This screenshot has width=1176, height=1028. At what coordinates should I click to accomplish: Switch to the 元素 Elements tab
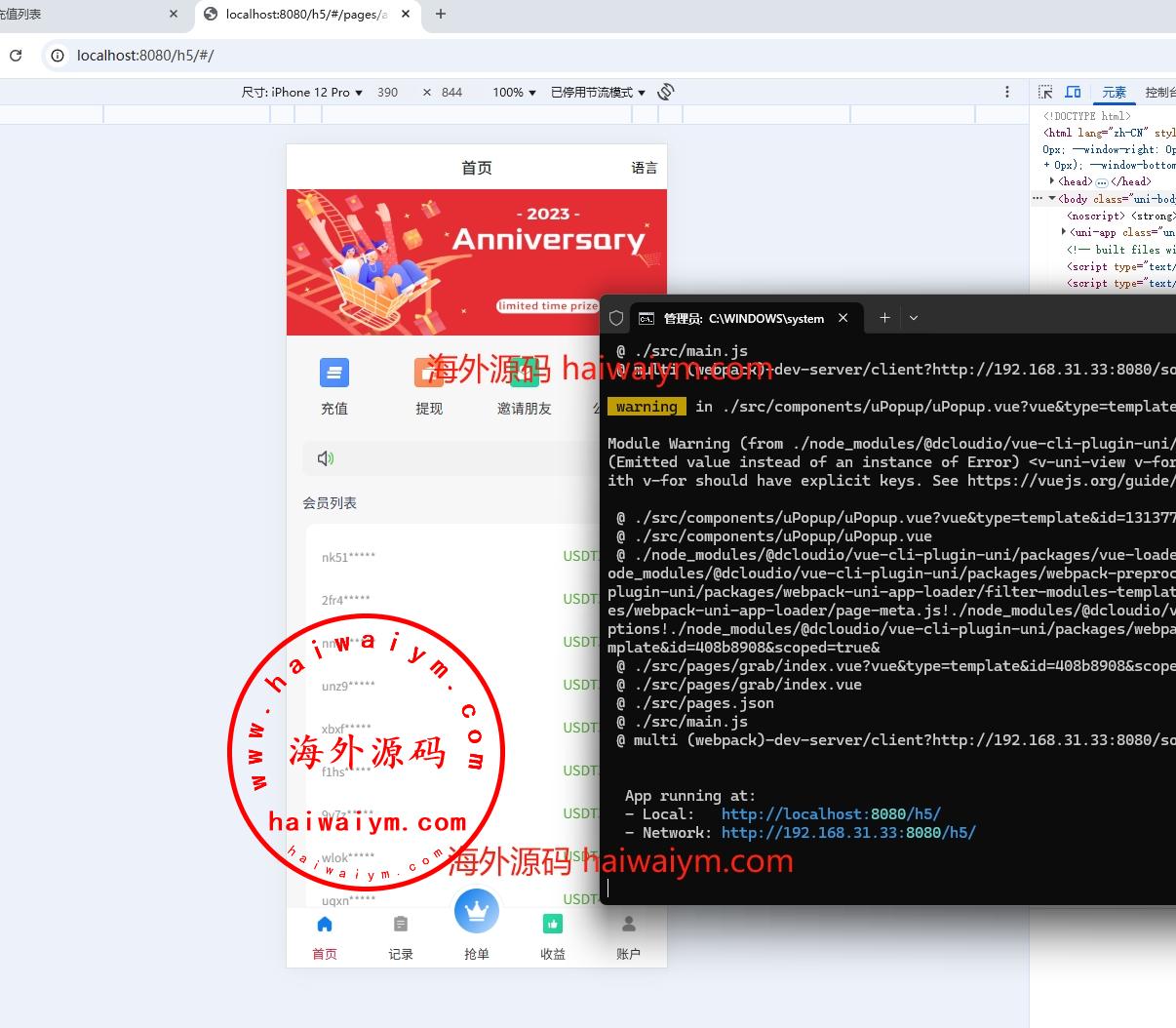pyautogui.click(x=1114, y=93)
